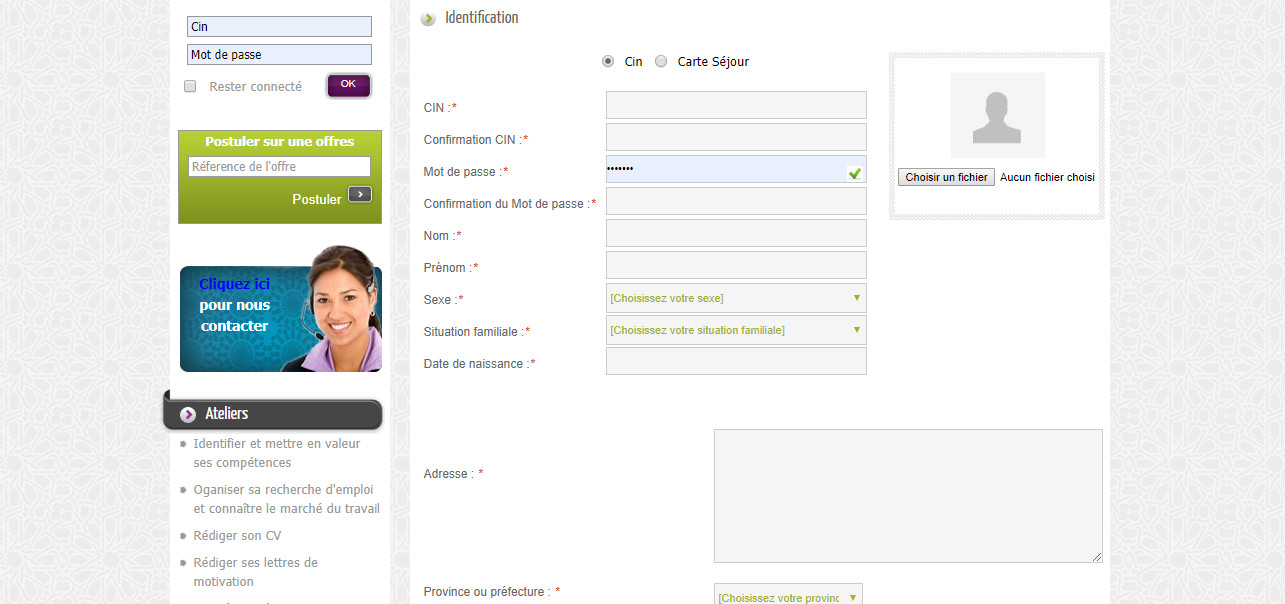Select the Cin radio button
1285x604 pixels.
click(x=608, y=61)
